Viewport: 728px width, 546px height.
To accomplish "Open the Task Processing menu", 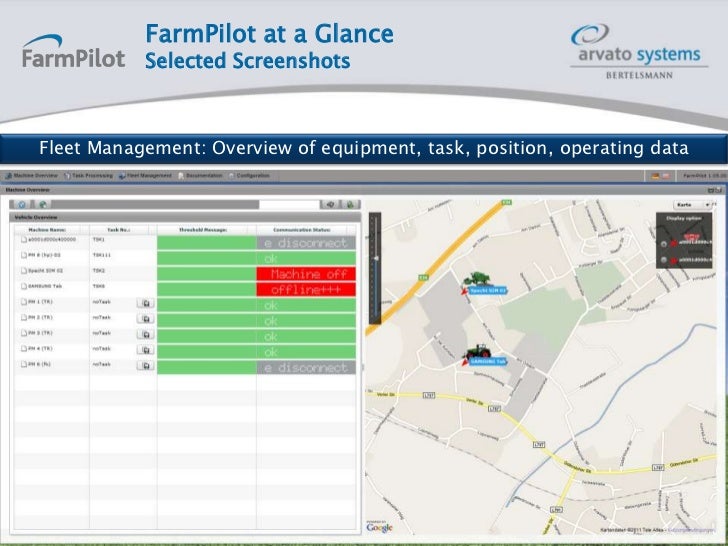I will pos(88,176).
